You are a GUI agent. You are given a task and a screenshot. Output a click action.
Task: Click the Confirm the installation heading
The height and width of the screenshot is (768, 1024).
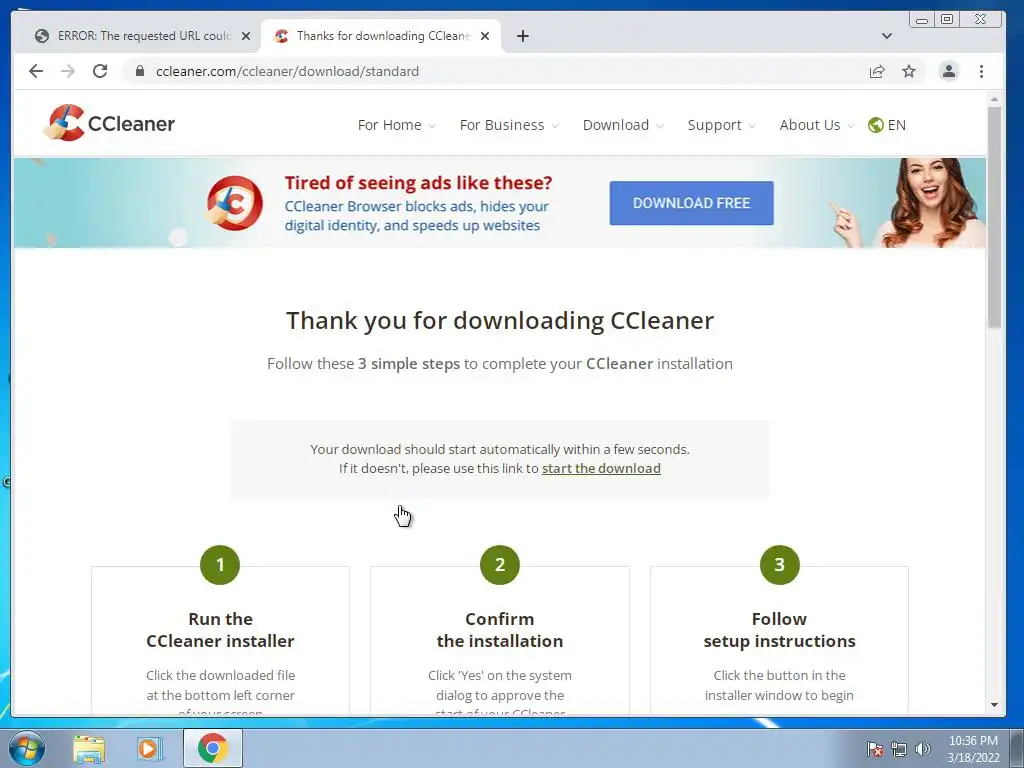500,630
